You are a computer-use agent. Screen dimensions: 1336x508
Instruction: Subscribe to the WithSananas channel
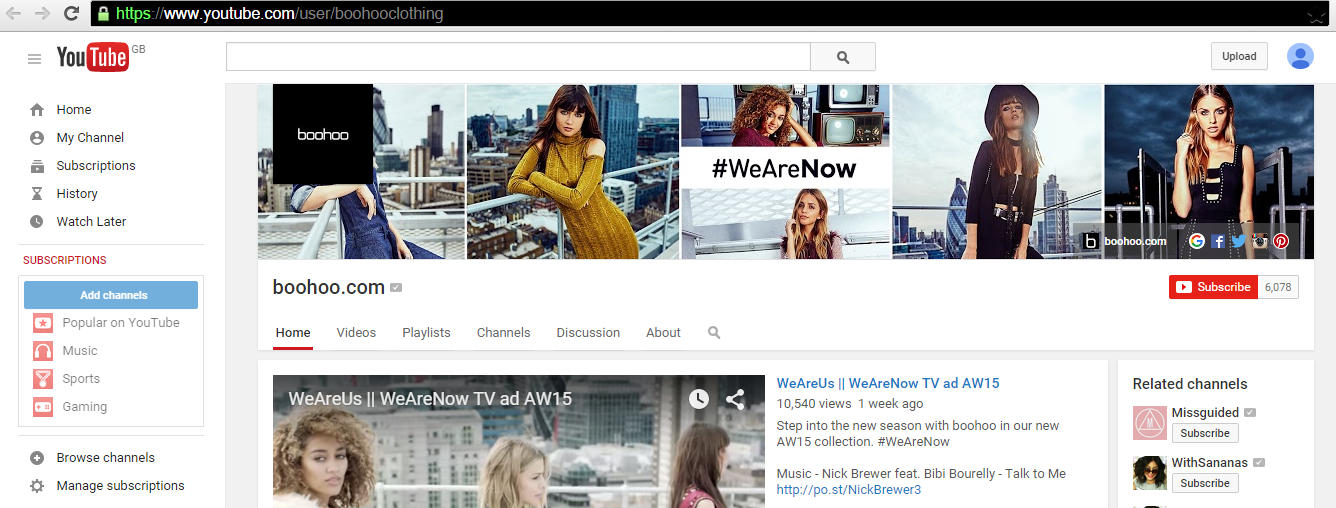tap(1204, 483)
